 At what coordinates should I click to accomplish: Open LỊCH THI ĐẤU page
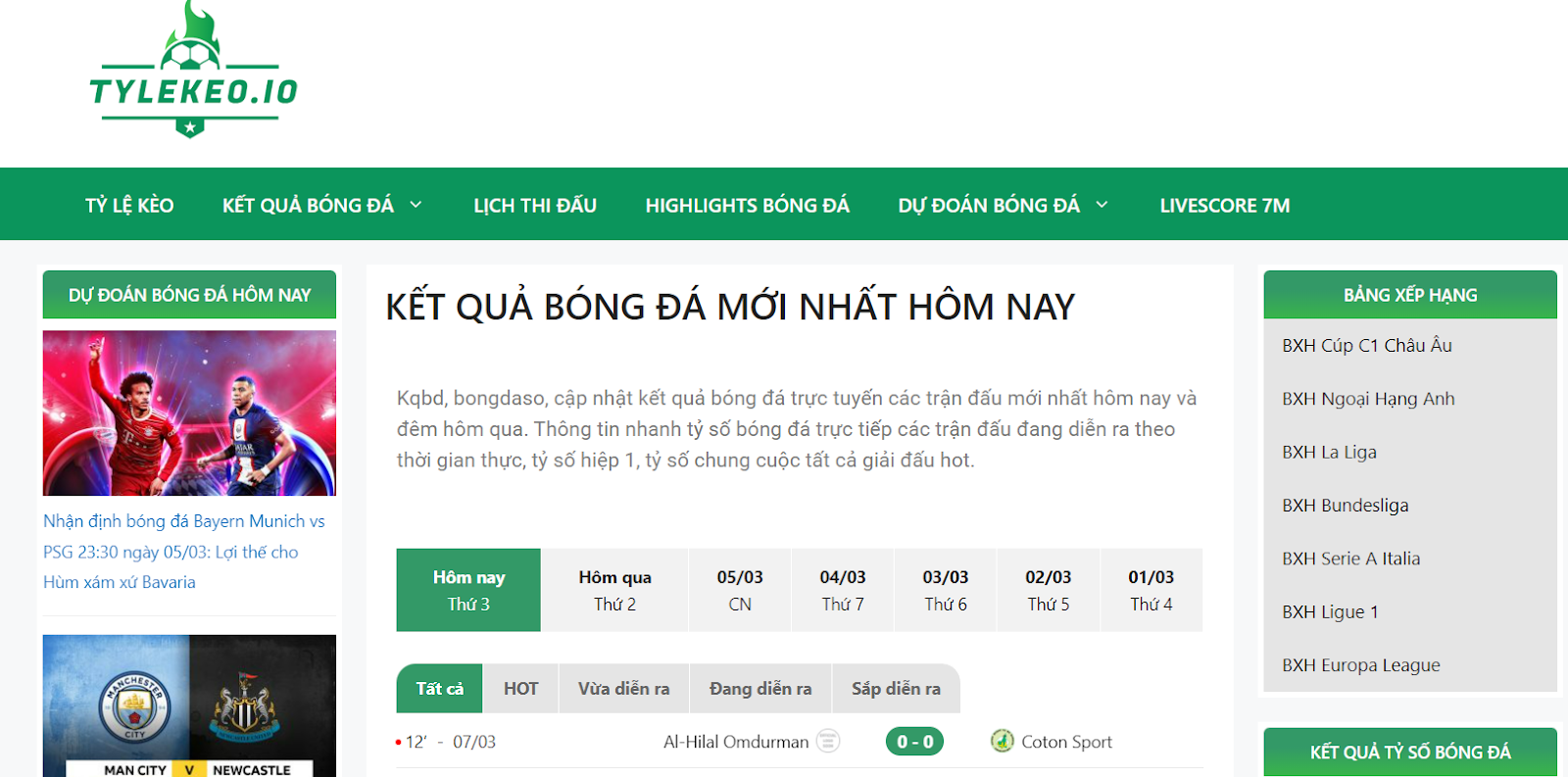pos(535,205)
